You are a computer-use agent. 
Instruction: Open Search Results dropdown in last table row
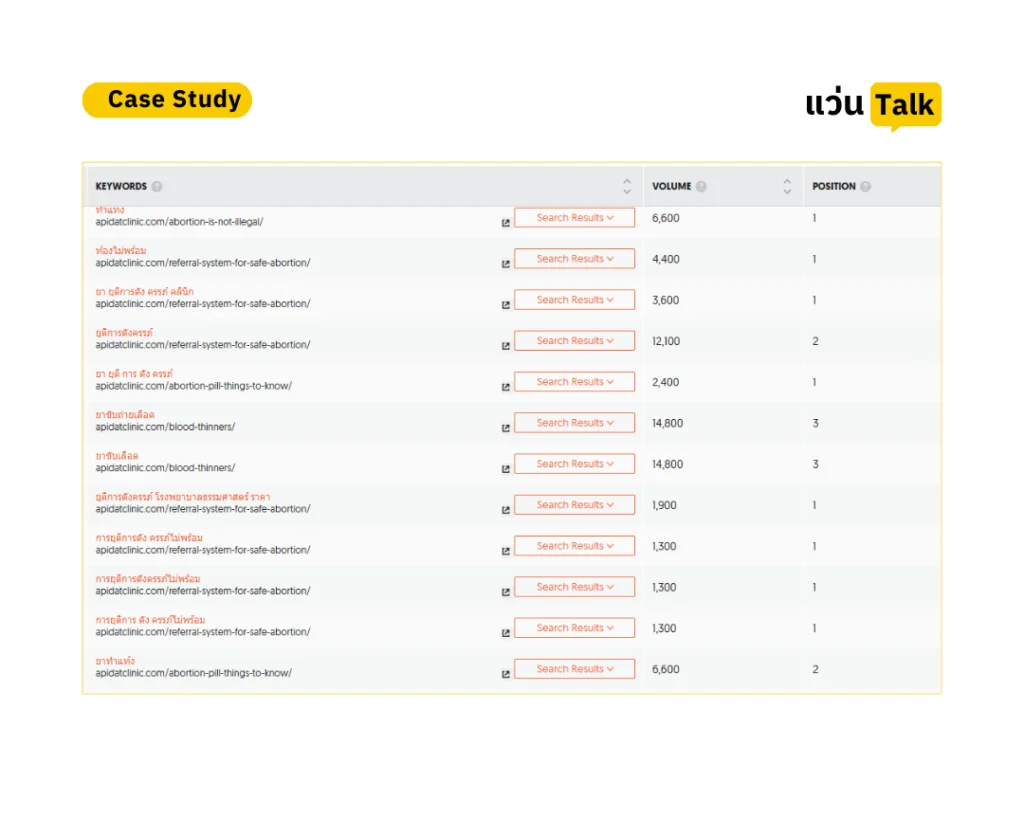point(575,669)
